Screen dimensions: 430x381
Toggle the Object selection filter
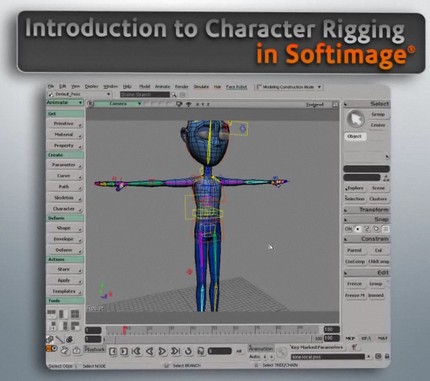pyautogui.click(x=355, y=136)
